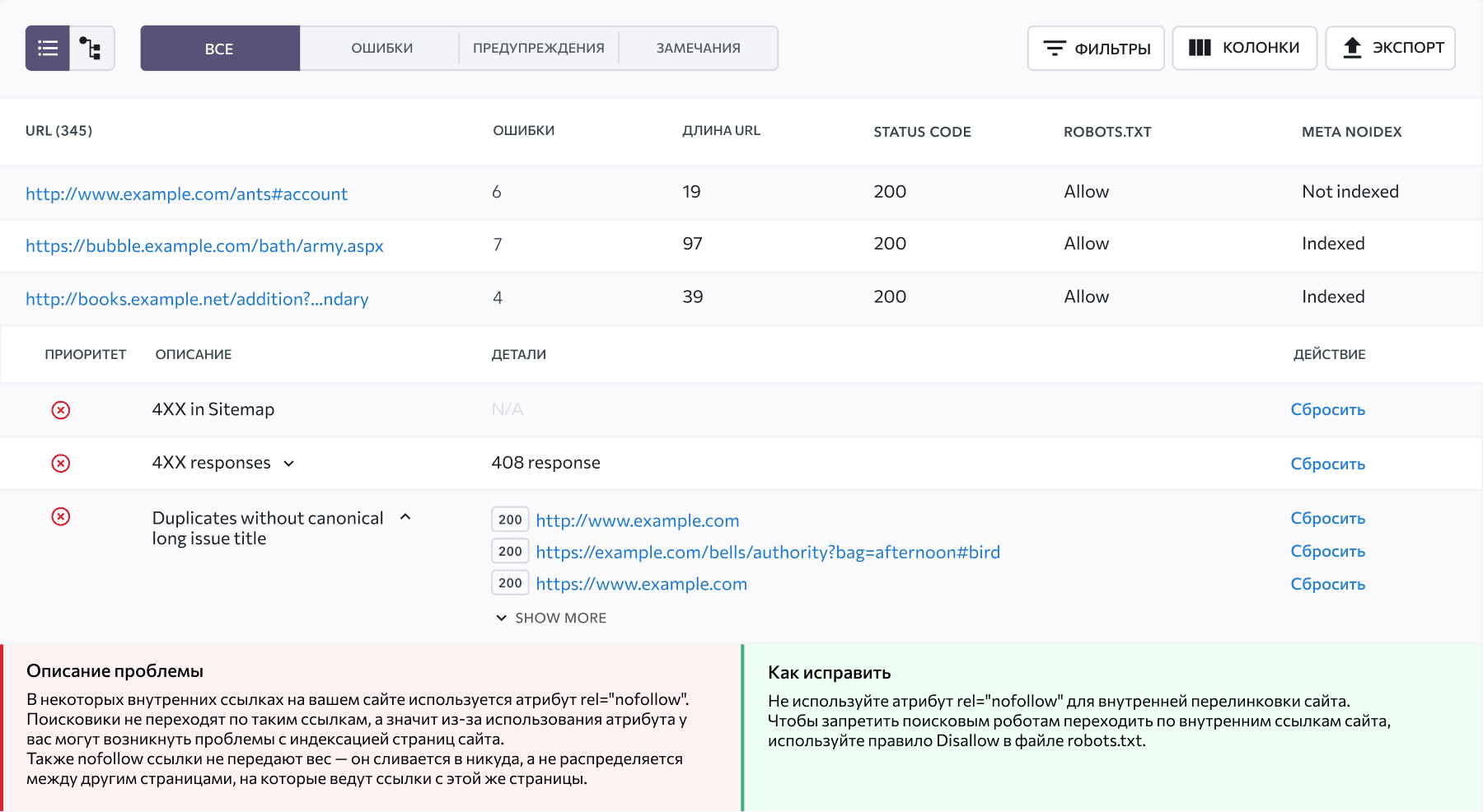Click red error icon for Duplicates without canonical

coord(61,516)
